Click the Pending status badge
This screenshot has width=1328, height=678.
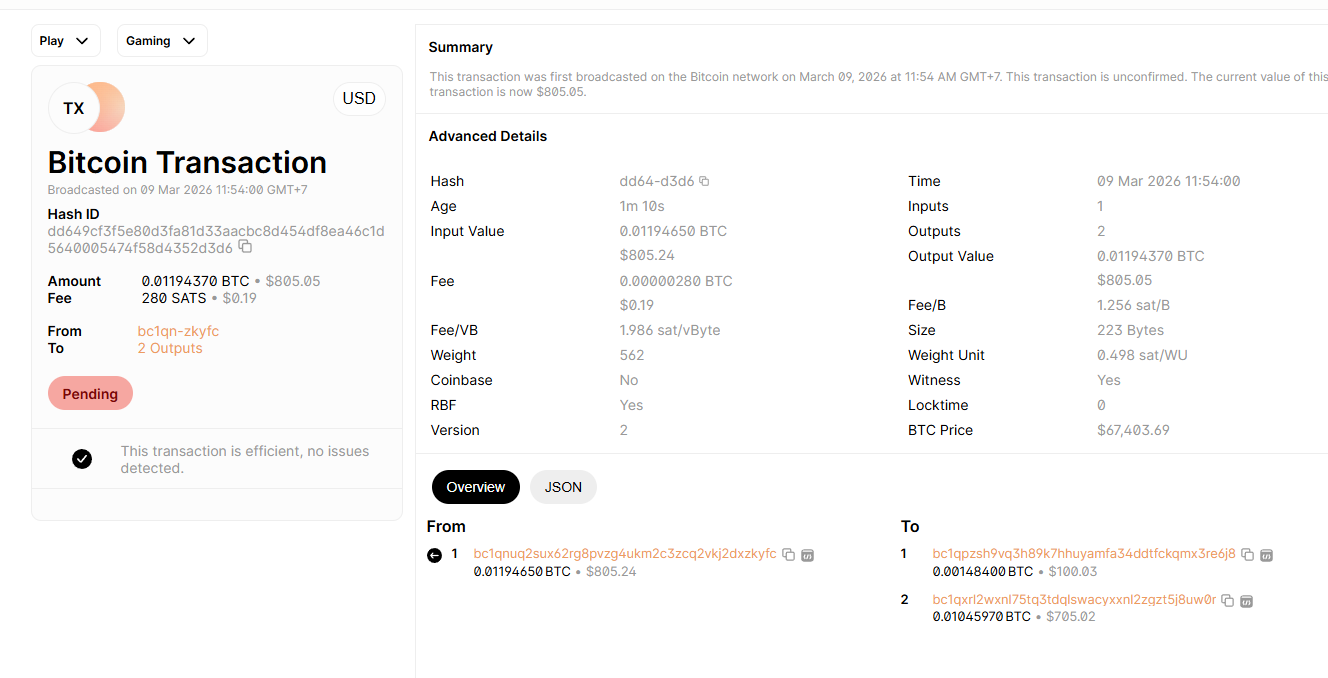[x=90, y=394]
